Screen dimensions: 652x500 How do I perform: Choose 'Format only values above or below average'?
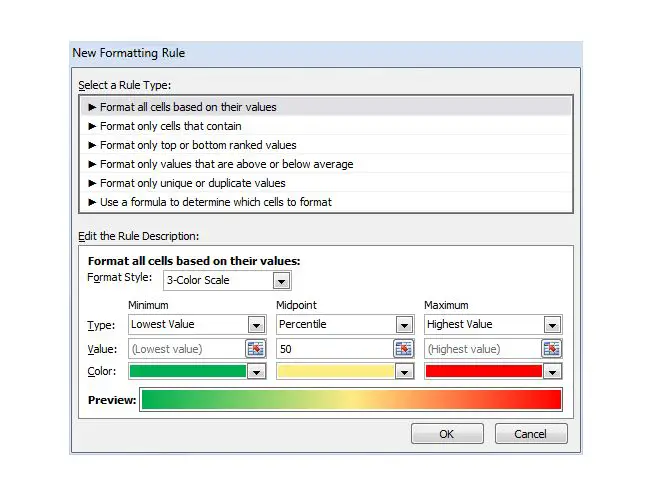click(326, 164)
